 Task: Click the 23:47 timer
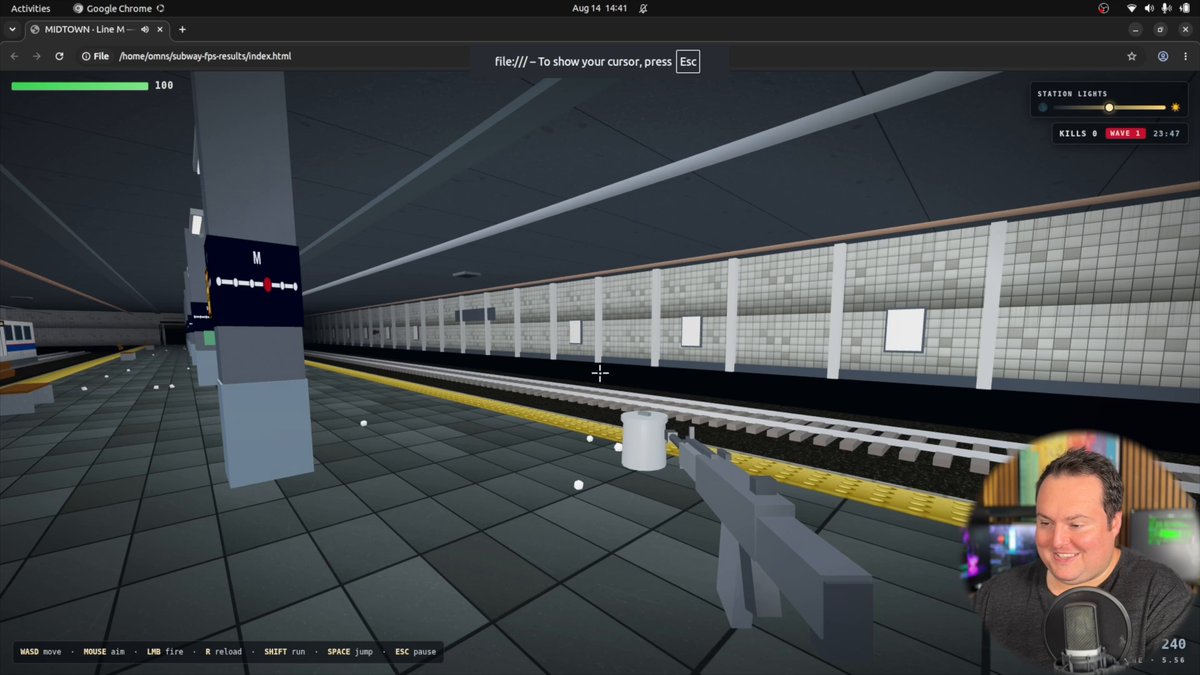pyautogui.click(x=1166, y=133)
